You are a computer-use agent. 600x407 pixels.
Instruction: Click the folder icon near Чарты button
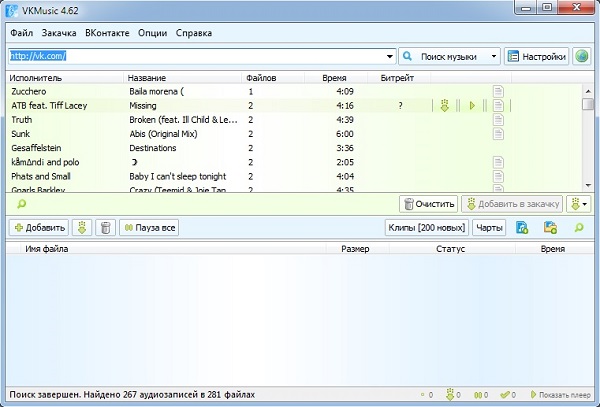point(550,228)
